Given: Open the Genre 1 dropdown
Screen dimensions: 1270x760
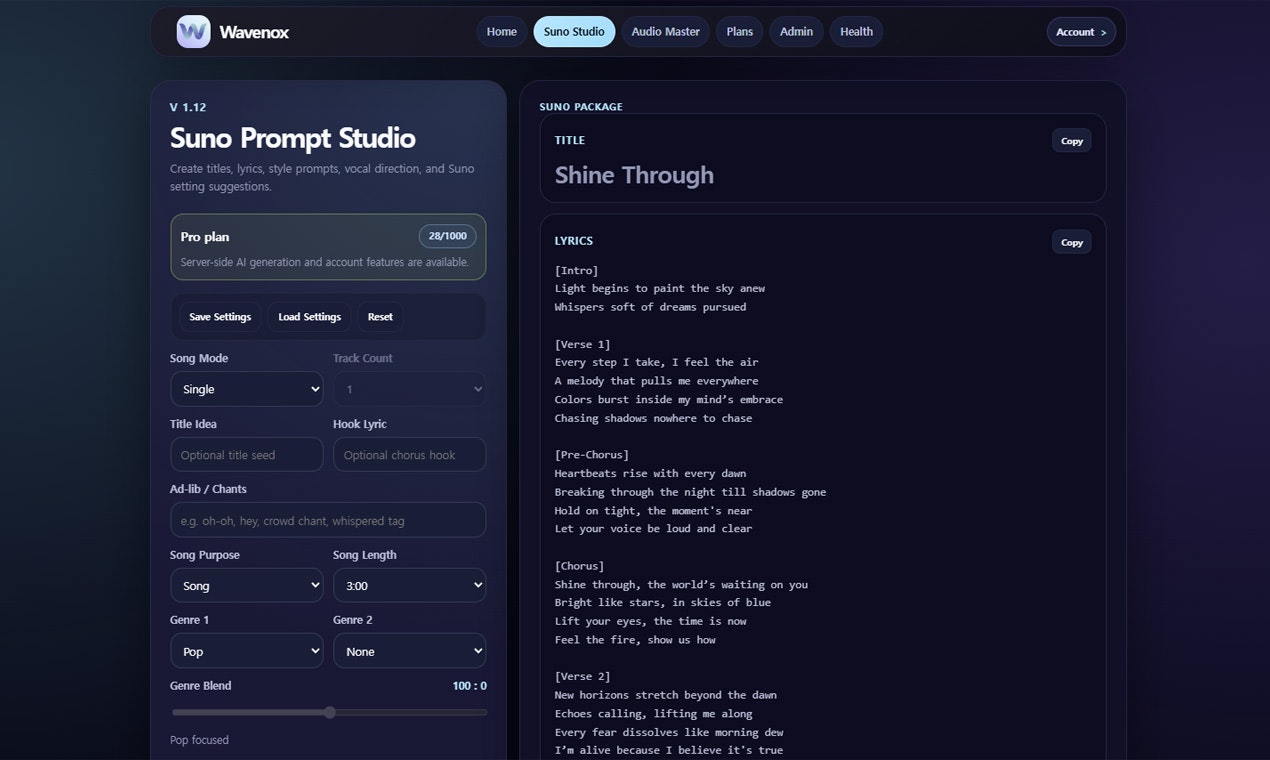Looking at the screenshot, I should coord(247,651).
